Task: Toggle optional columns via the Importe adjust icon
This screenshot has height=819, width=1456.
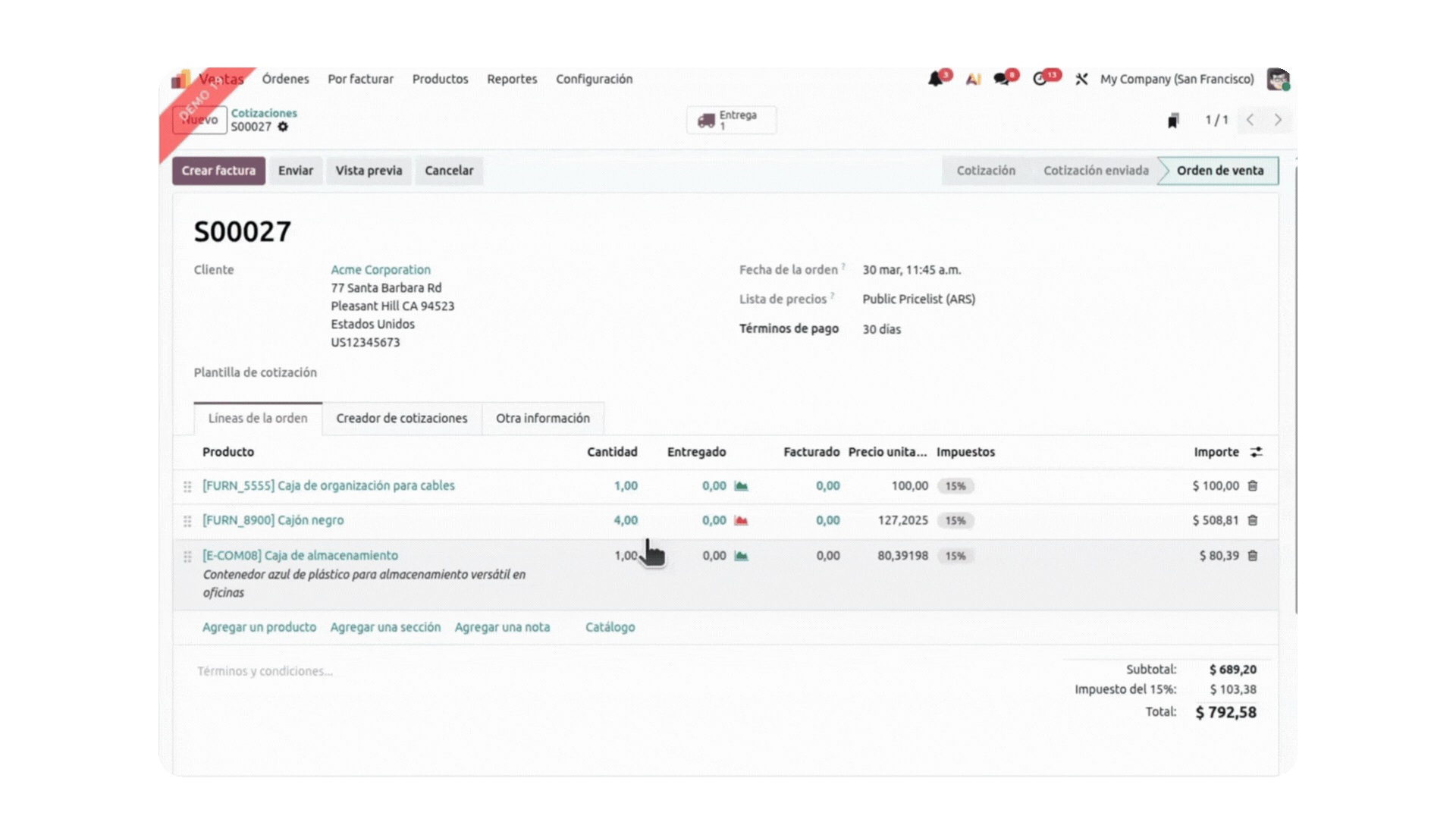Action: 1257,452
